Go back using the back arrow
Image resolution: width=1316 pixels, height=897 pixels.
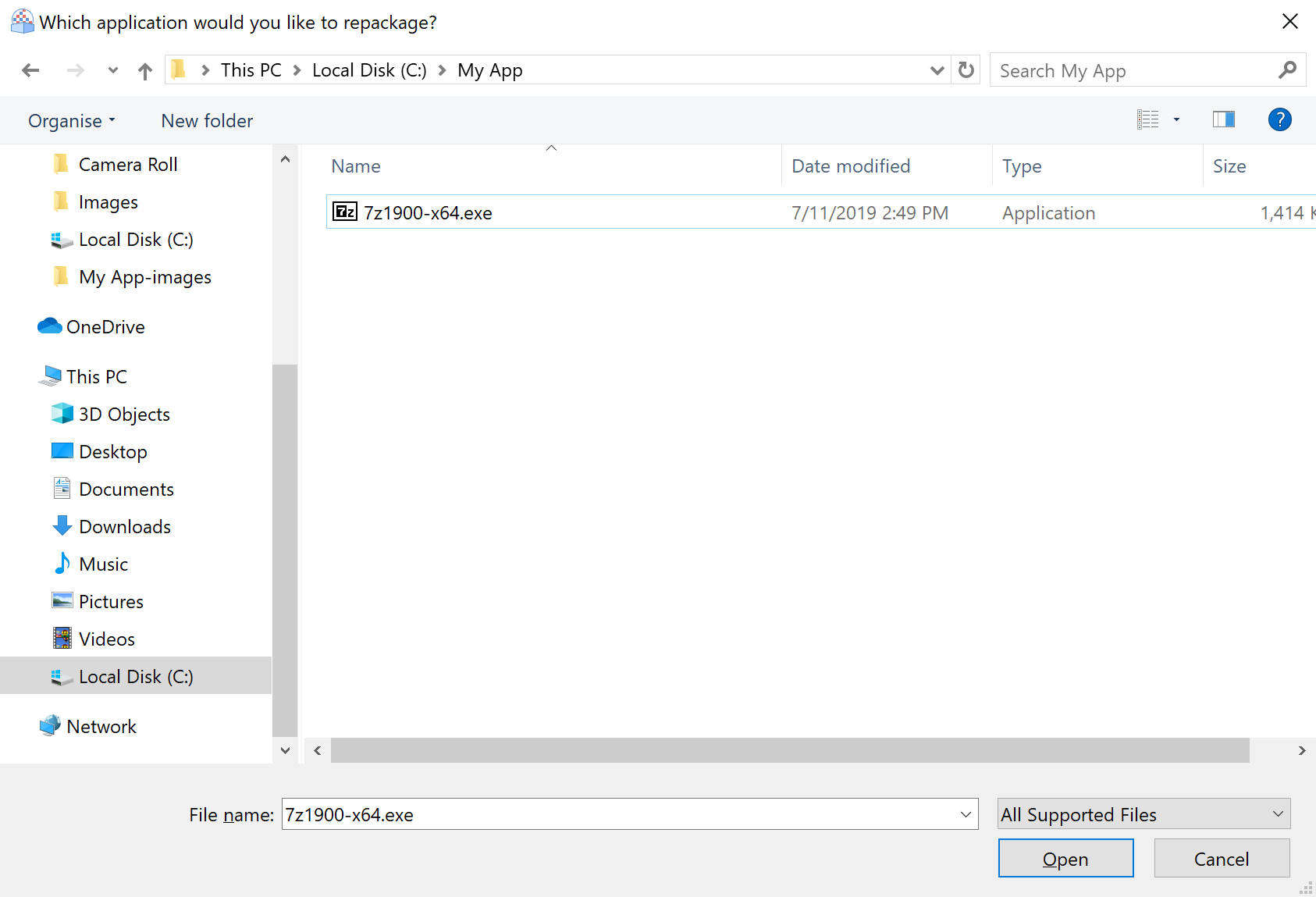coord(30,71)
